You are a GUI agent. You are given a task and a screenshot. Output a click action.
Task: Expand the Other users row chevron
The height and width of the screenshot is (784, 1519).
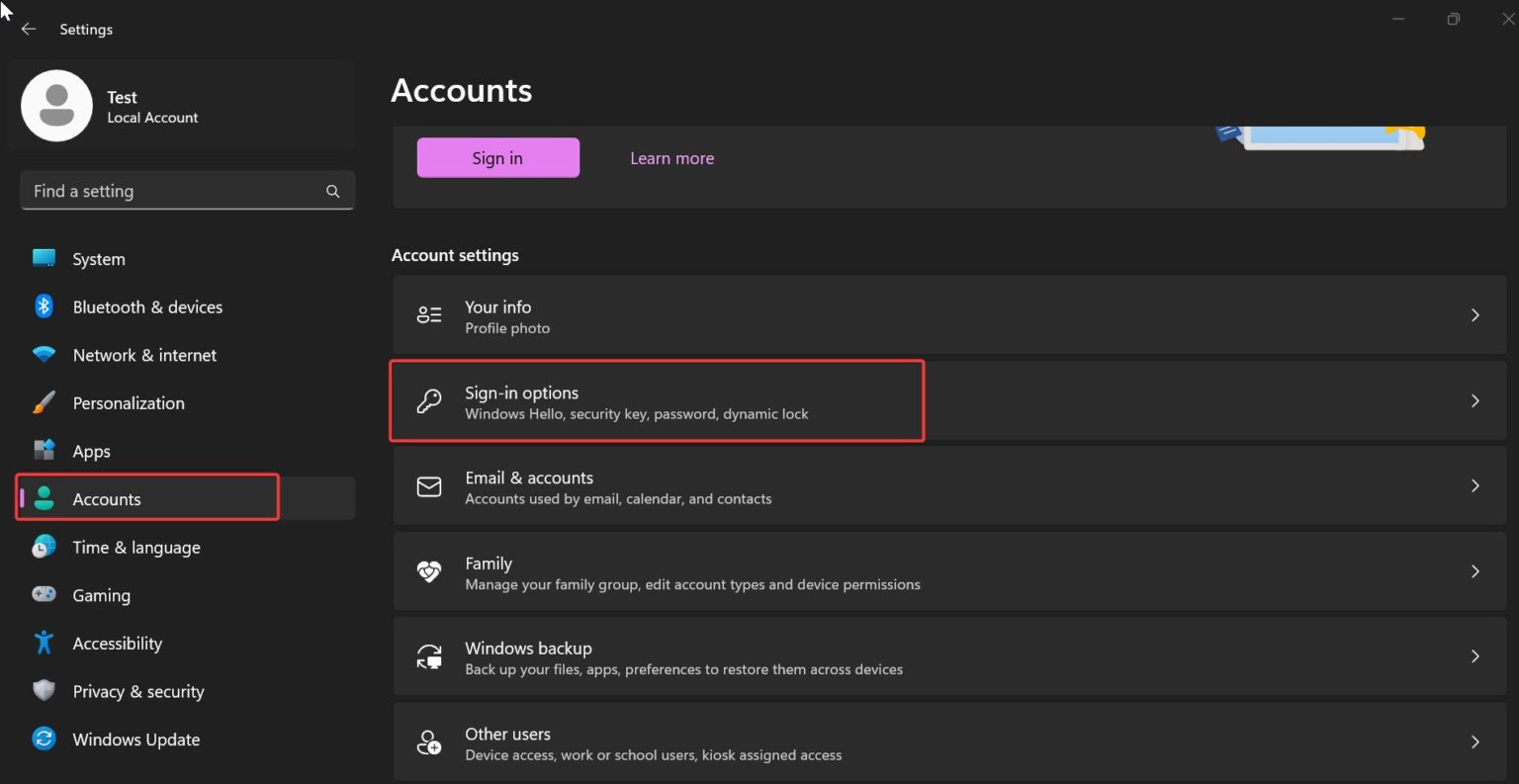tap(1474, 741)
